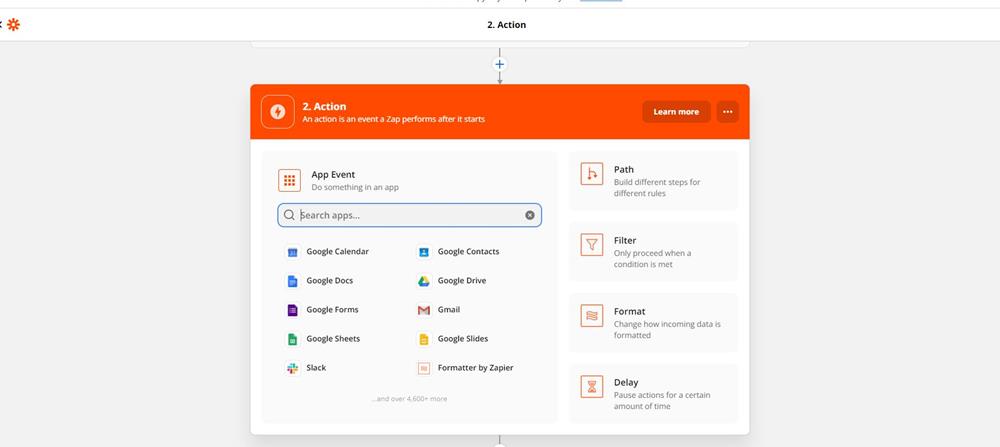
Task: Click 'Pause actions for a certain amount' text
Action: tap(662, 400)
